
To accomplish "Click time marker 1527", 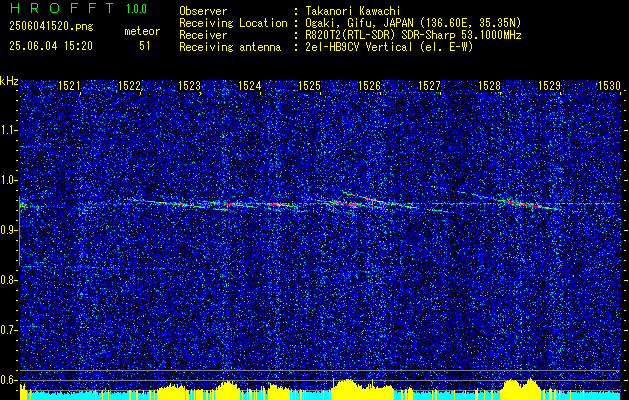I will pyautogui.click(x=430, y=85).
